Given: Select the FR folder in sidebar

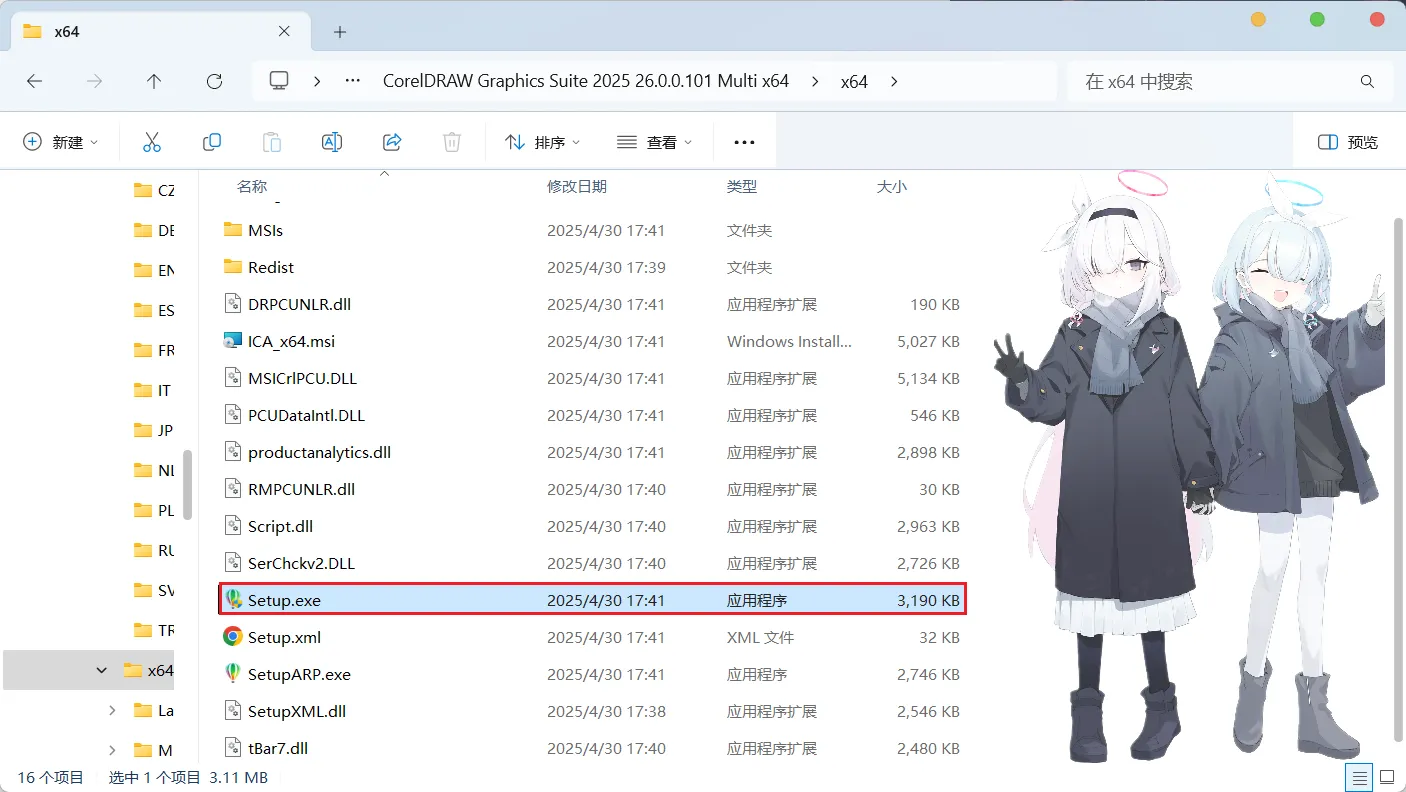Looking at the screenshot, I should [154, 350].
